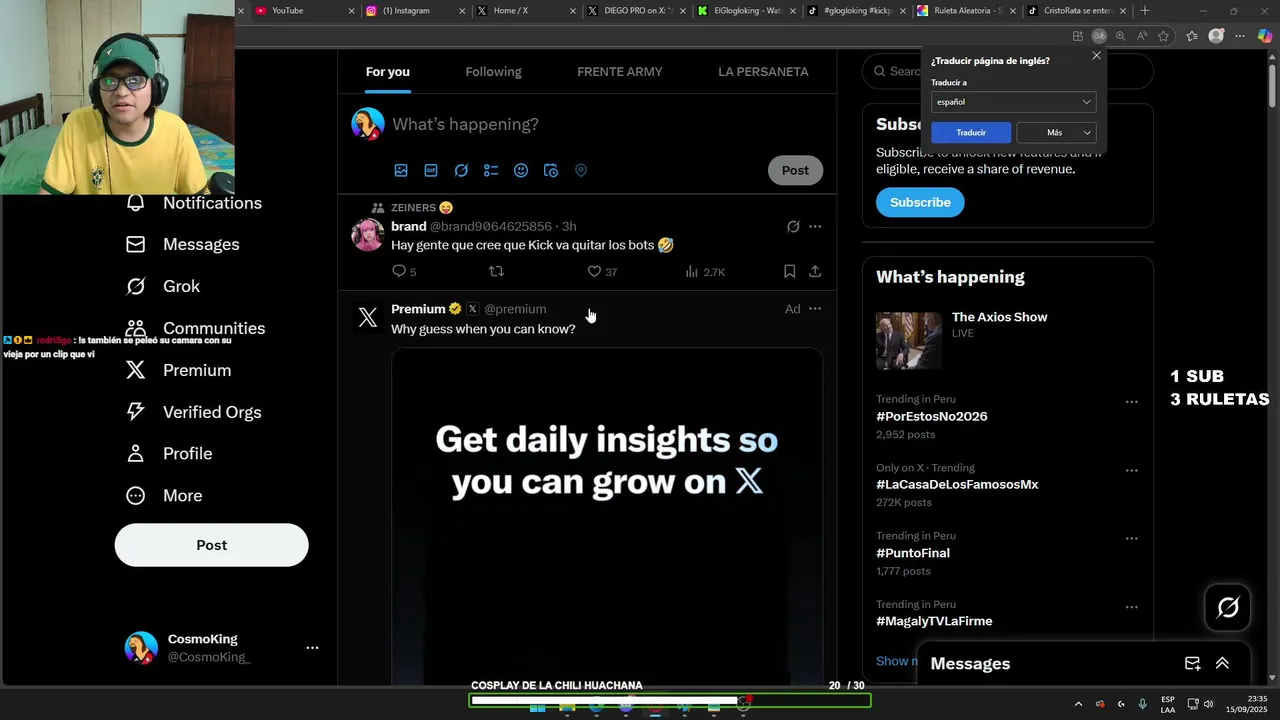
Task: Open browser favorites star icon
Action: point(1163,36)
